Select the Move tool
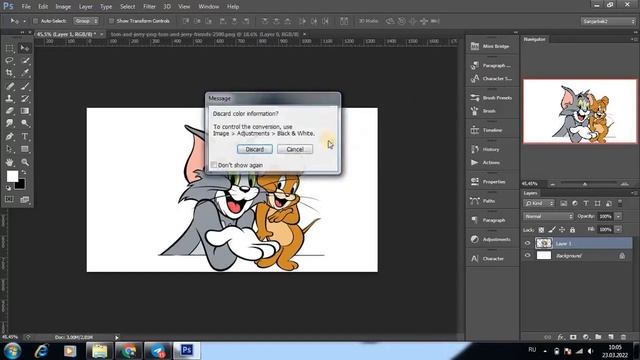The width and height of the screenshot is (640, 360). coord(25,48)
